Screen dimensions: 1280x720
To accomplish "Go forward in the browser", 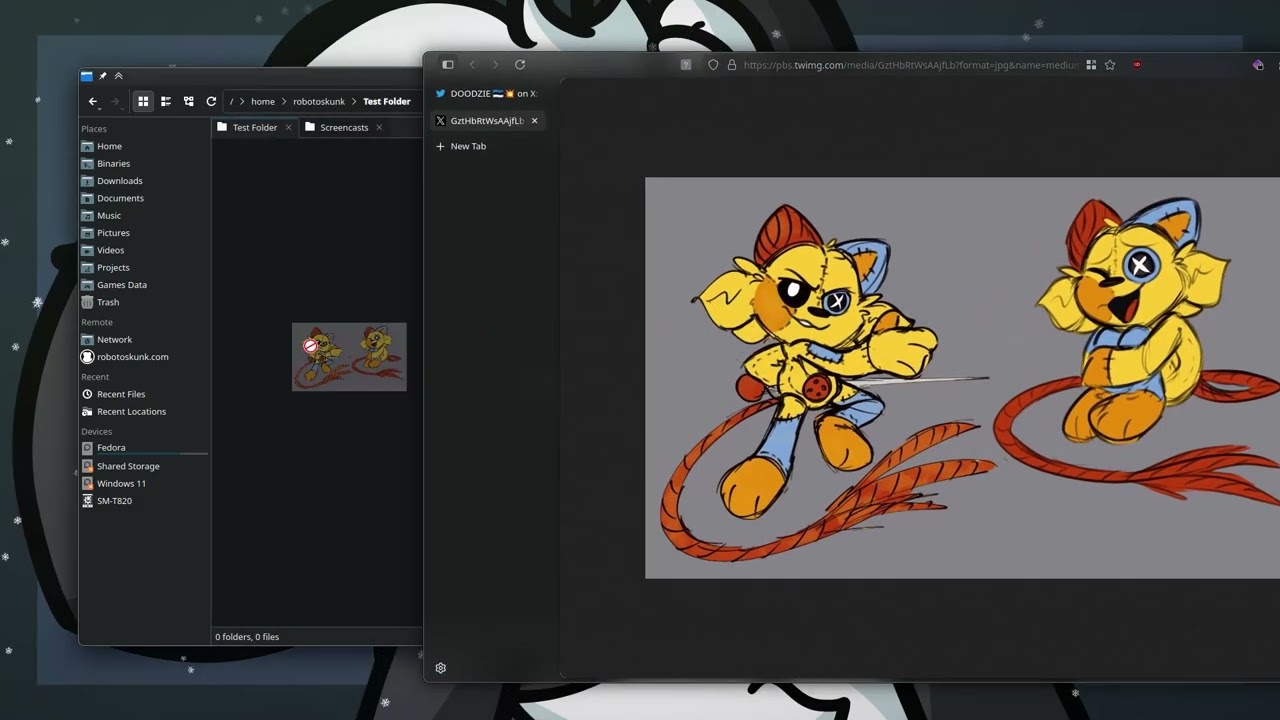I will pos(495,65).
